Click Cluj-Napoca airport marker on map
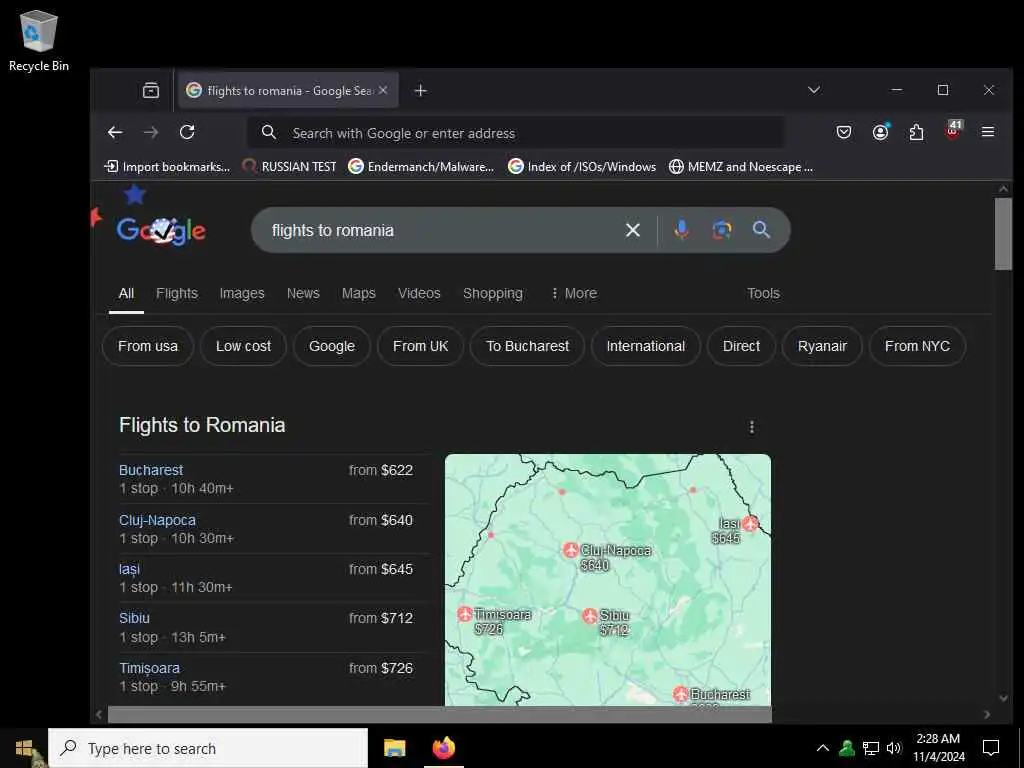 click(571, 550)
